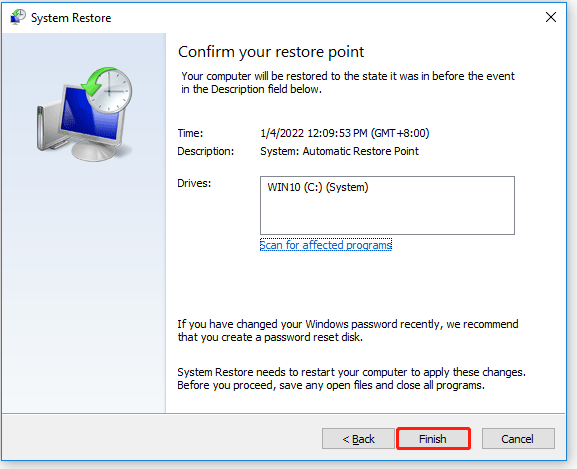Click the System Restore window title text
The width and height of the screenshot is (577, 469).
point(71,18)
